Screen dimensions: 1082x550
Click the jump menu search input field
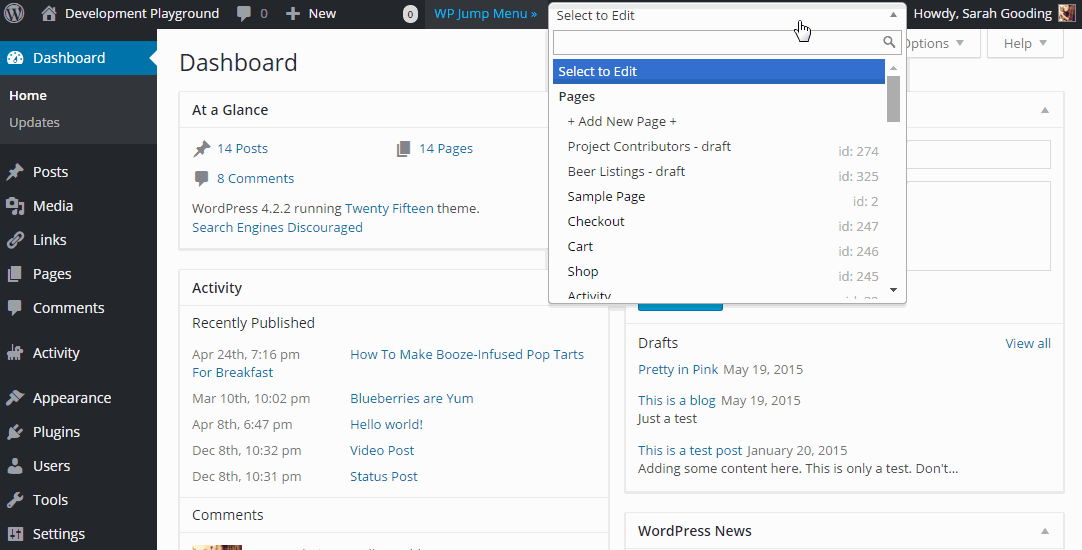(x=716, y=43)
